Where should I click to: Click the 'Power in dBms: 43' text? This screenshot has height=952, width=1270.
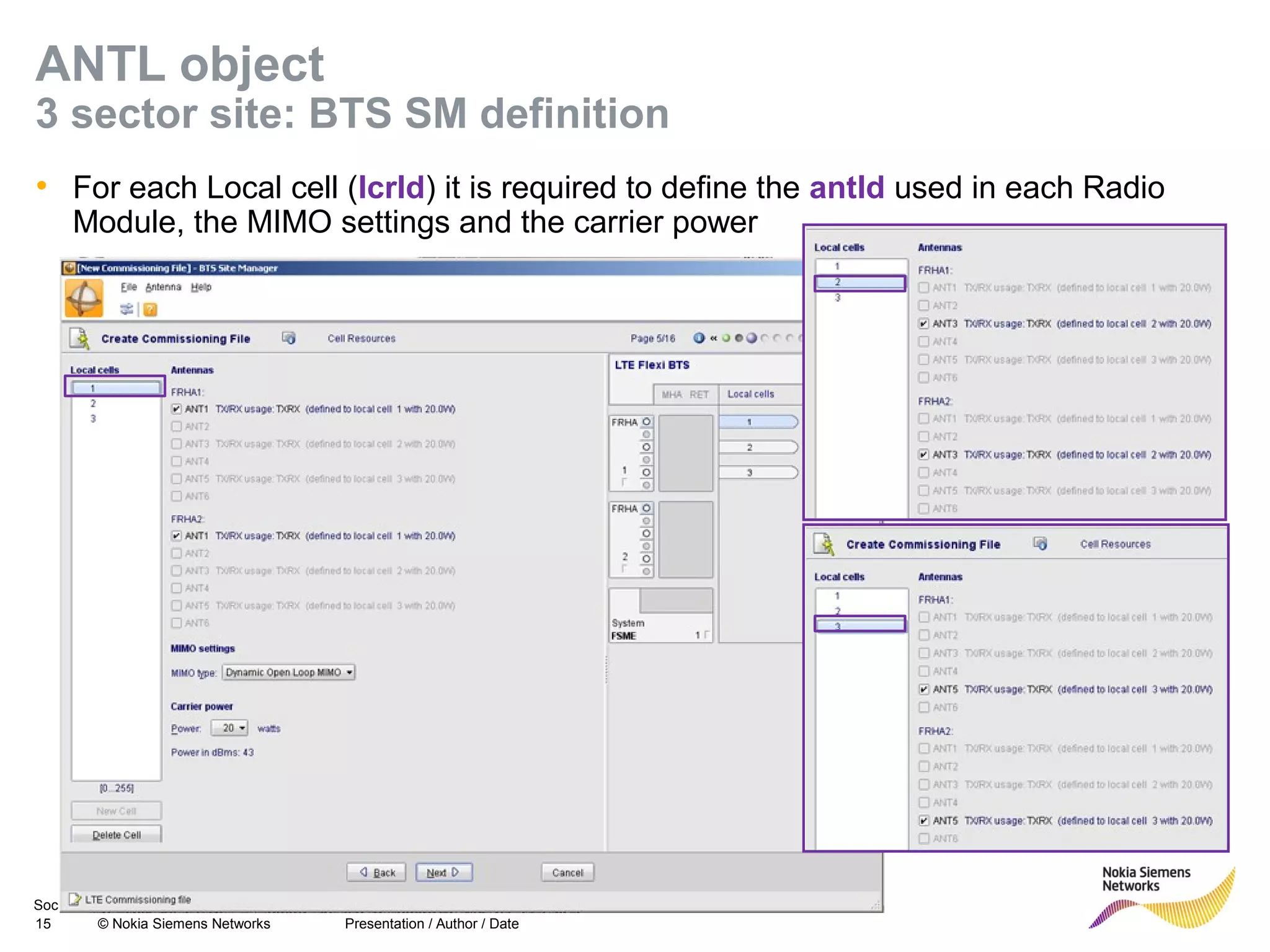(x=212, y=752)
